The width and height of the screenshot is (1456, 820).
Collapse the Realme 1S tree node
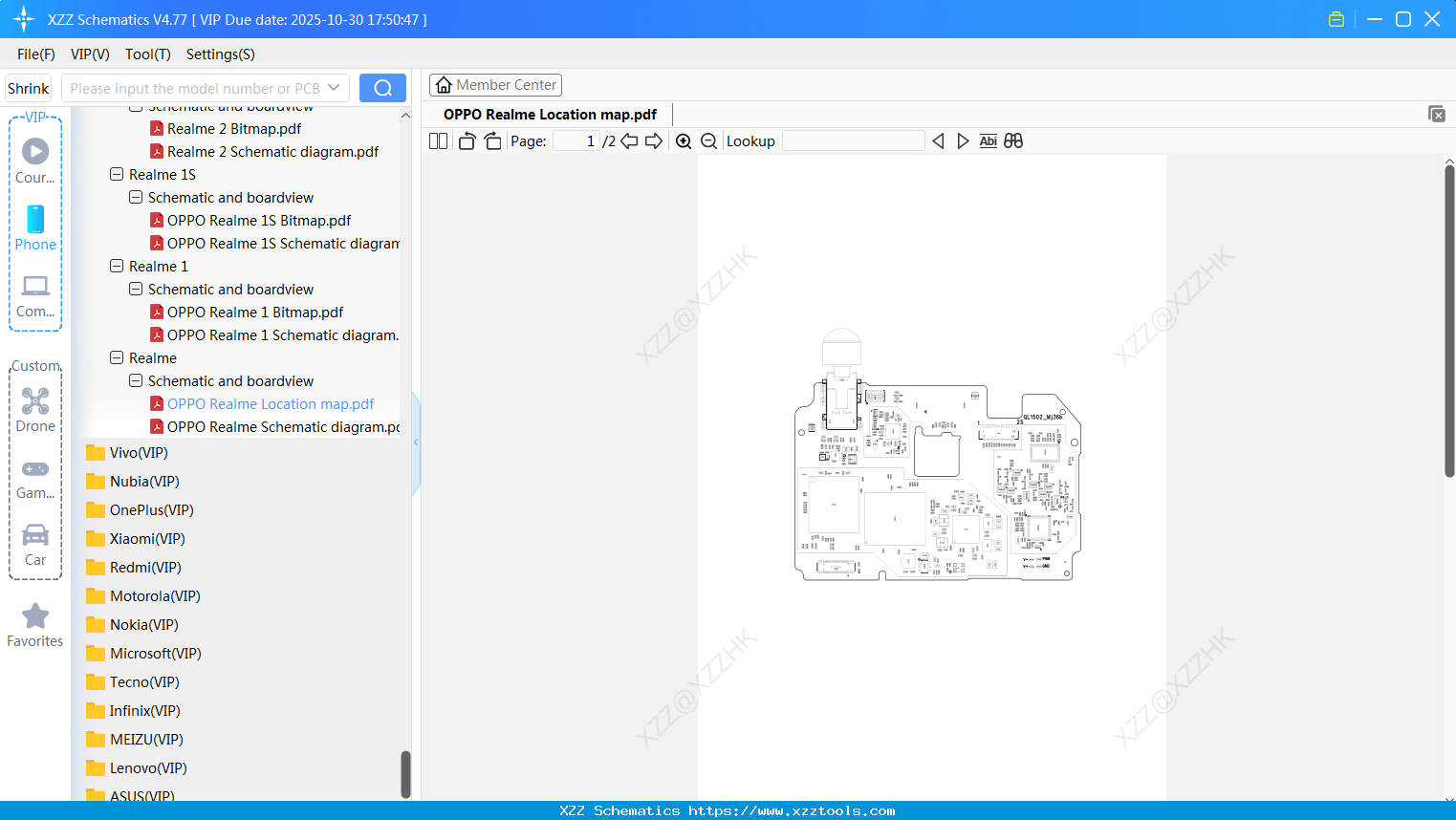pyautogui.click(x=117, y=175)
